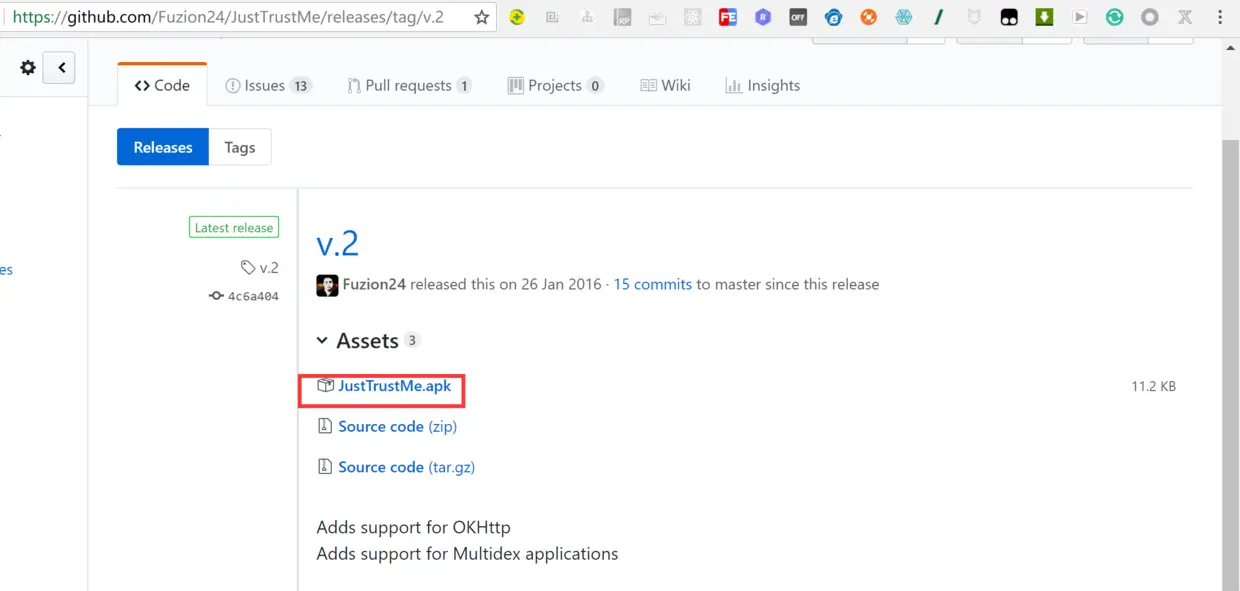Image resolution: width=1240 pixels, height=591 pixels.
Task: Open the Wiki tab
Action: 665,85
